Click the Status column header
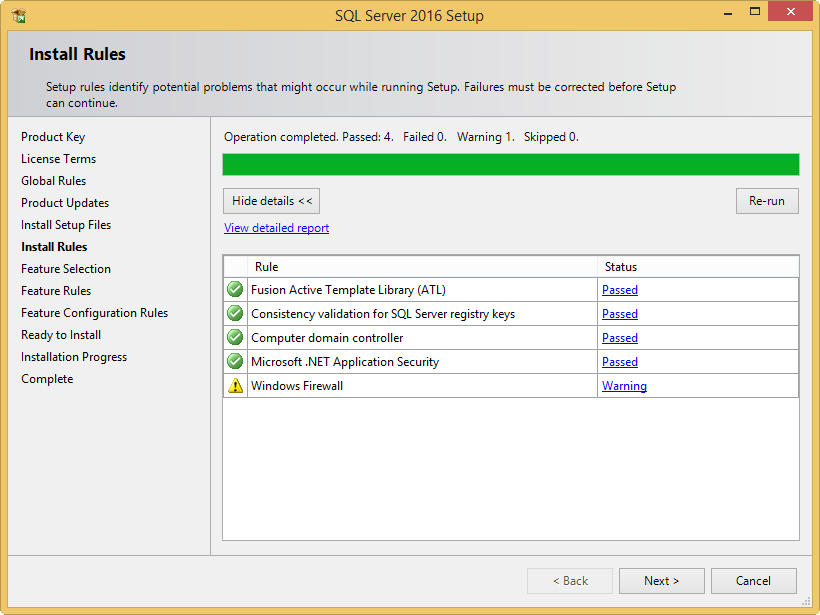Screen dimensions: 820x615 698,267
